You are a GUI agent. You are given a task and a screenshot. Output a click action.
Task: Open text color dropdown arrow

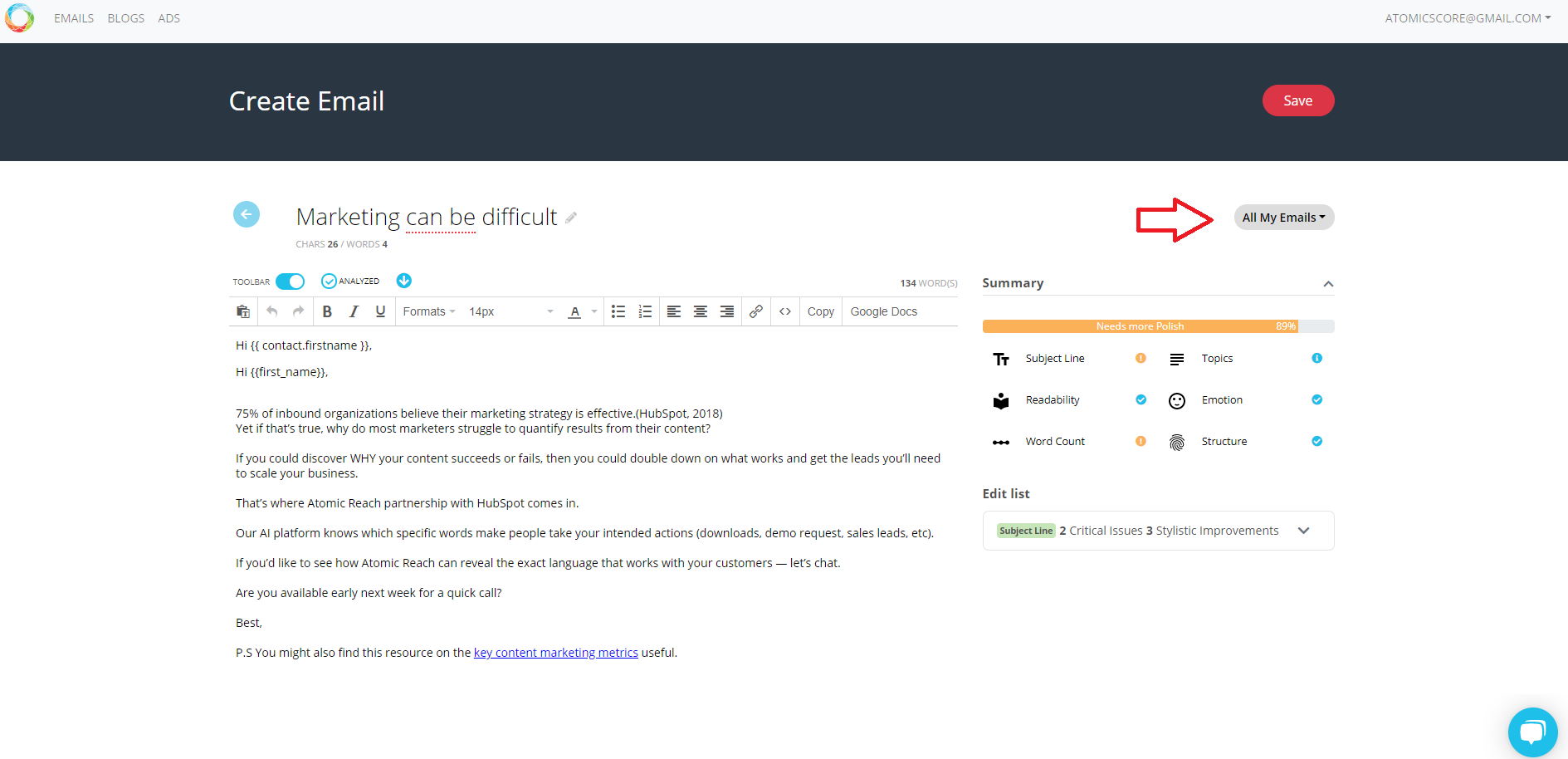pos(594,311)
